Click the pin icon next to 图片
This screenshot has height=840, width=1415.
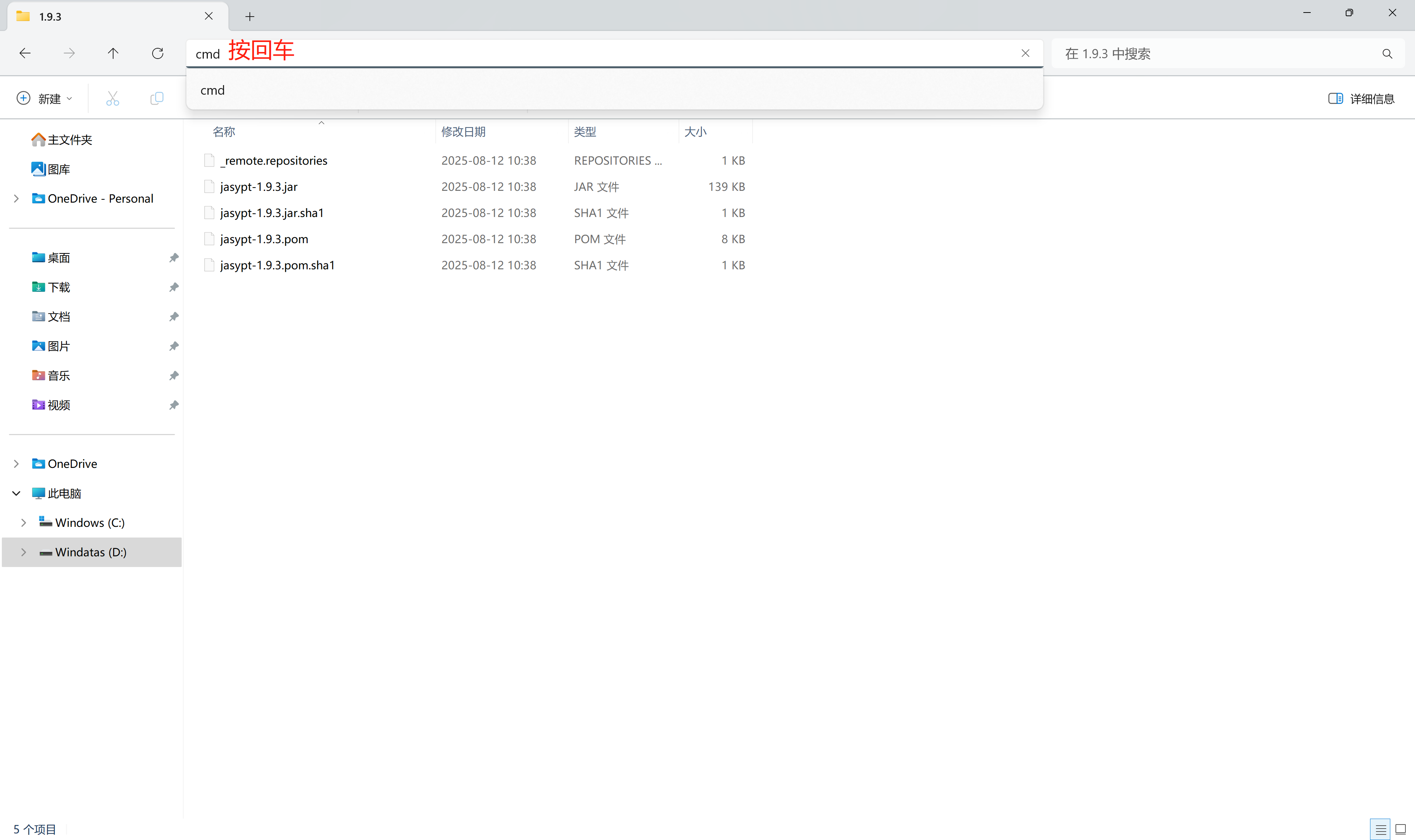[174, 346]
